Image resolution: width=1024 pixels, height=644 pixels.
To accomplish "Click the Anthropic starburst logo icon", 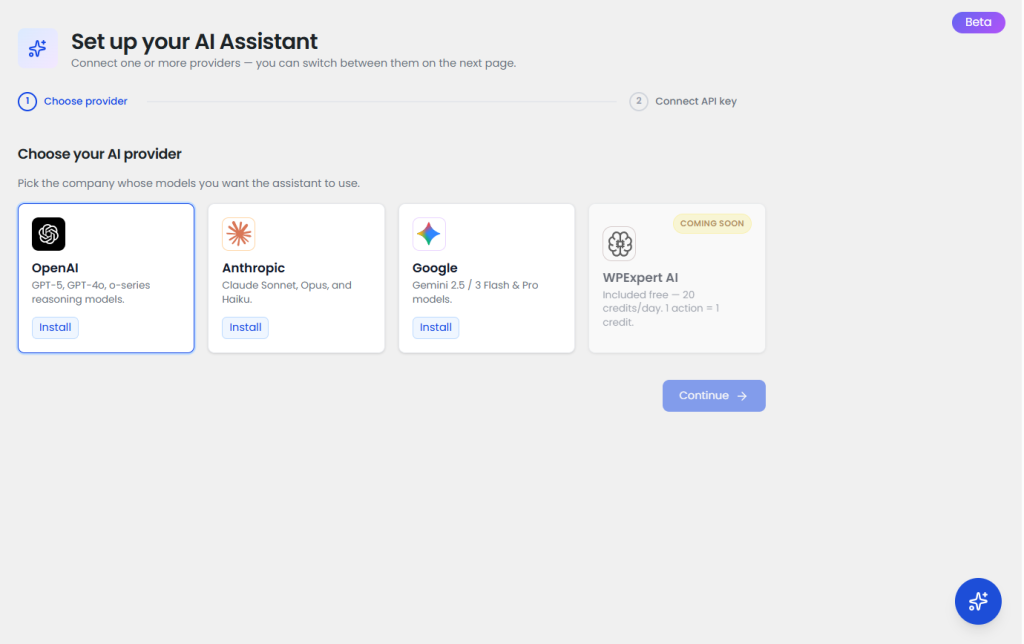I will [x=238, y=234].
